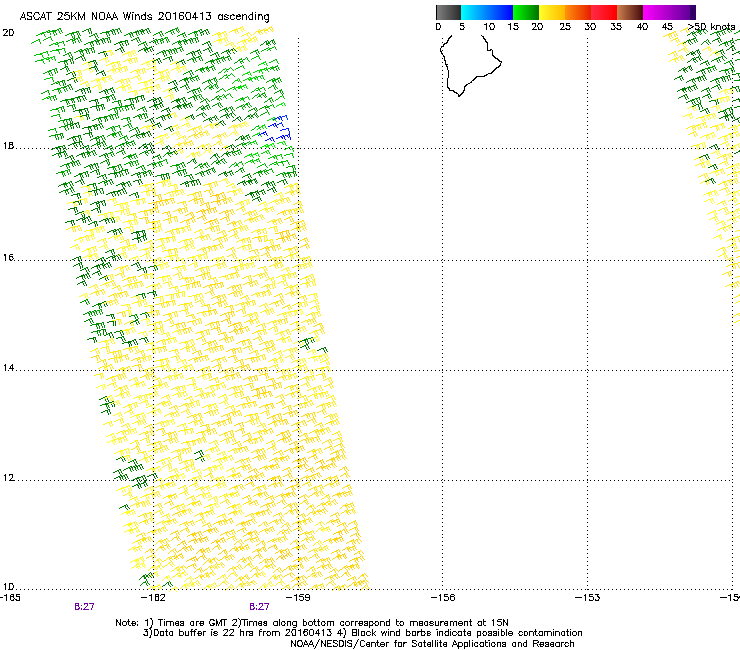This screenshot has height=650, width=740.
Task: Select the orange 25-30 knots legend segment
Action: tap(578, 12)
